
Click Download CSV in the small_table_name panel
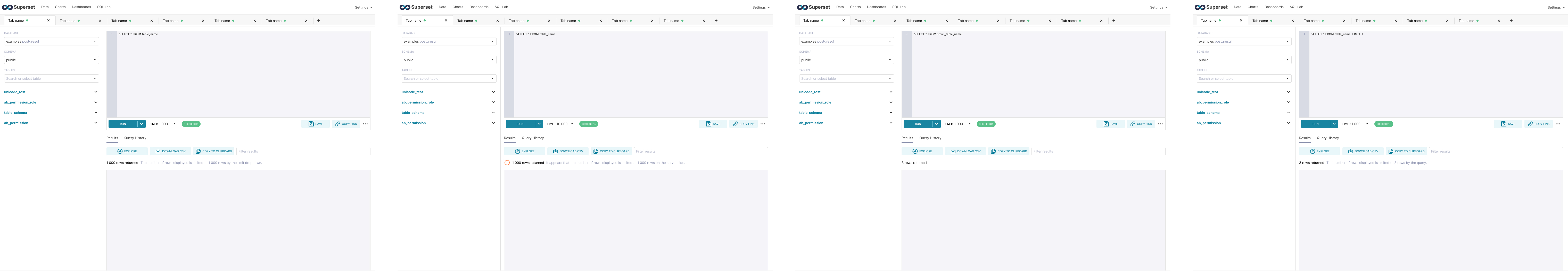coord(965,151)
